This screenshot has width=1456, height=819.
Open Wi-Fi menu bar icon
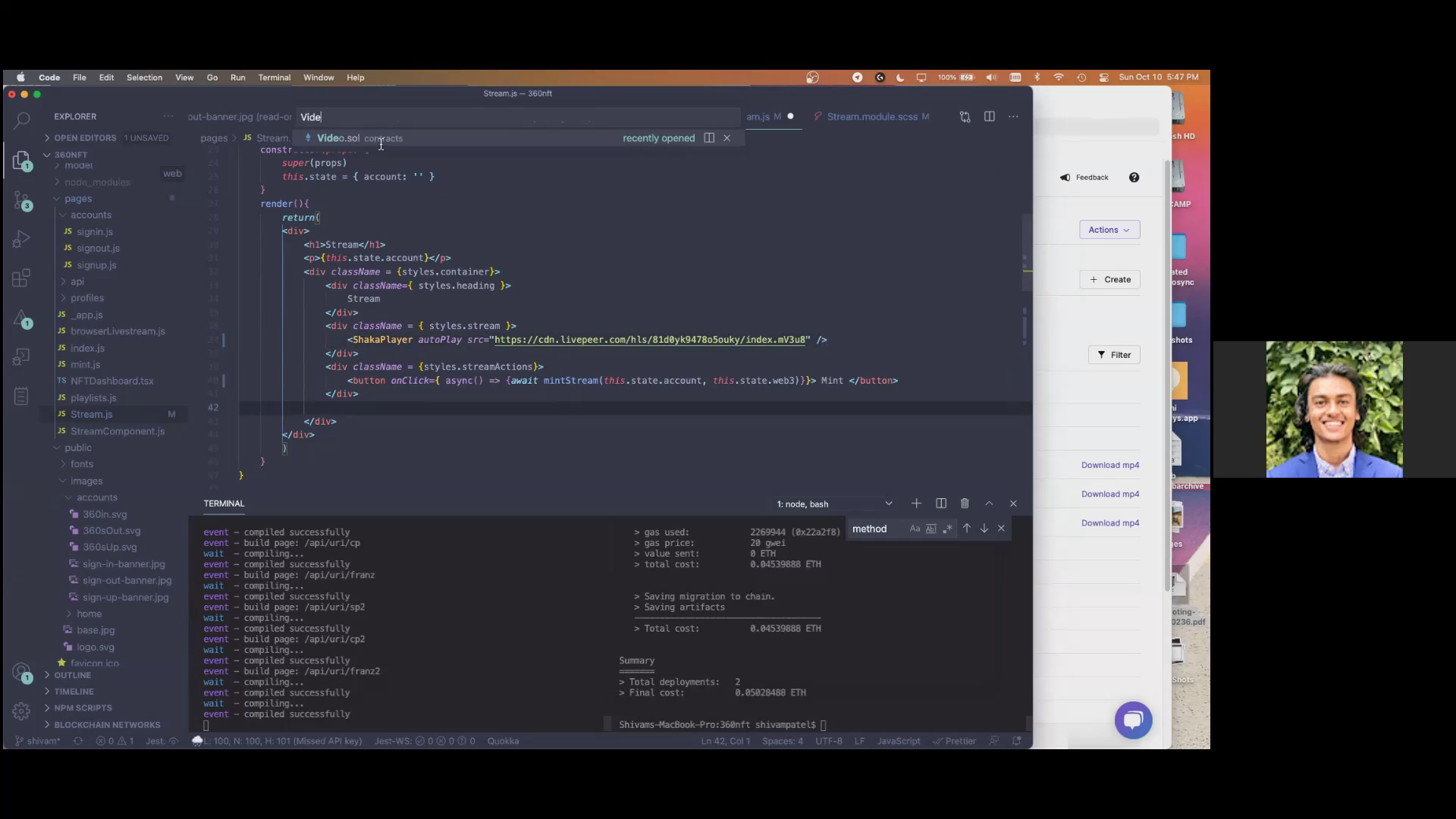[x=1059, y=77]
